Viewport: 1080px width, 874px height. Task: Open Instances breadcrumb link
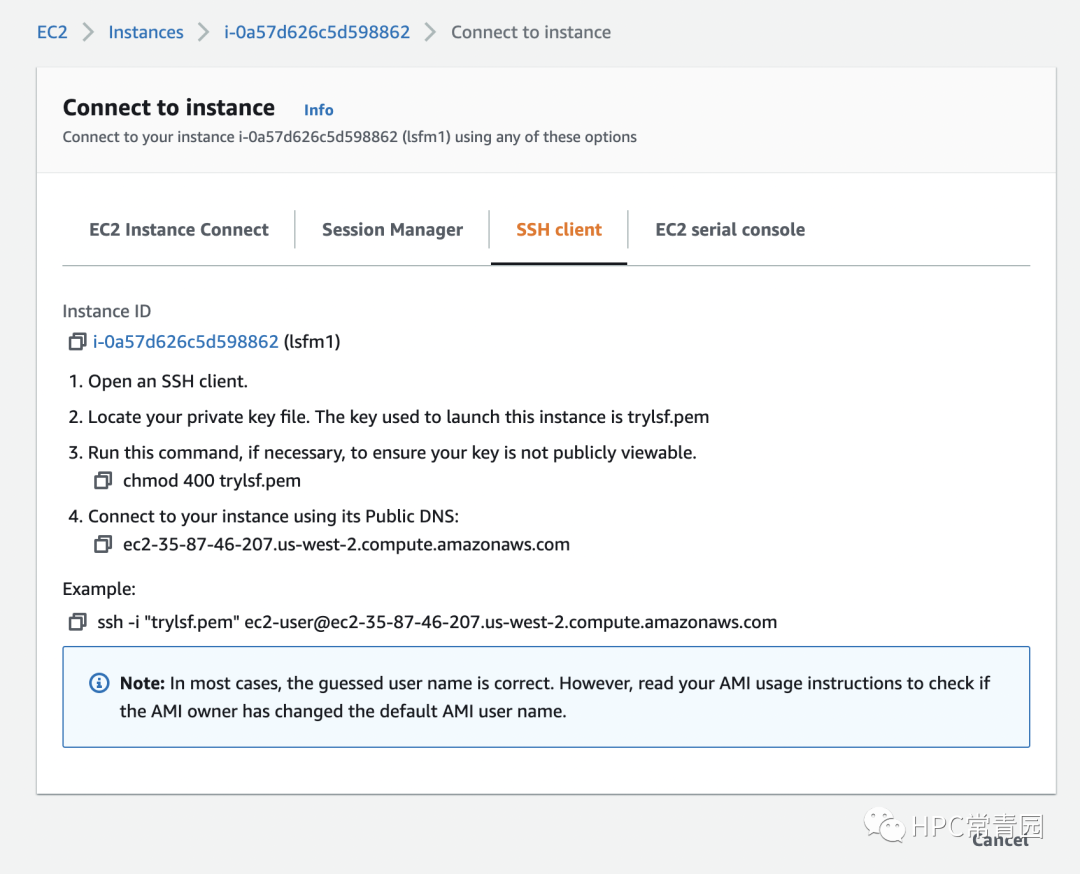click(146, 32)
